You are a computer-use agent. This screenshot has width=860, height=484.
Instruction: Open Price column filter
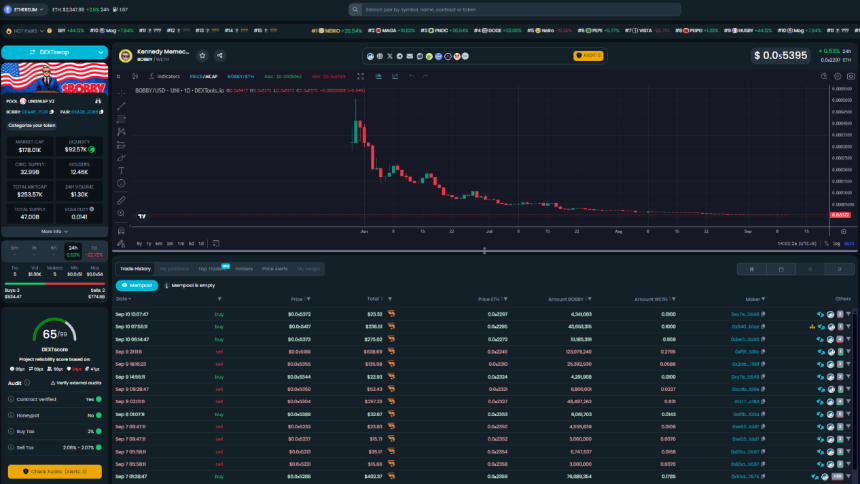[309, 299]
